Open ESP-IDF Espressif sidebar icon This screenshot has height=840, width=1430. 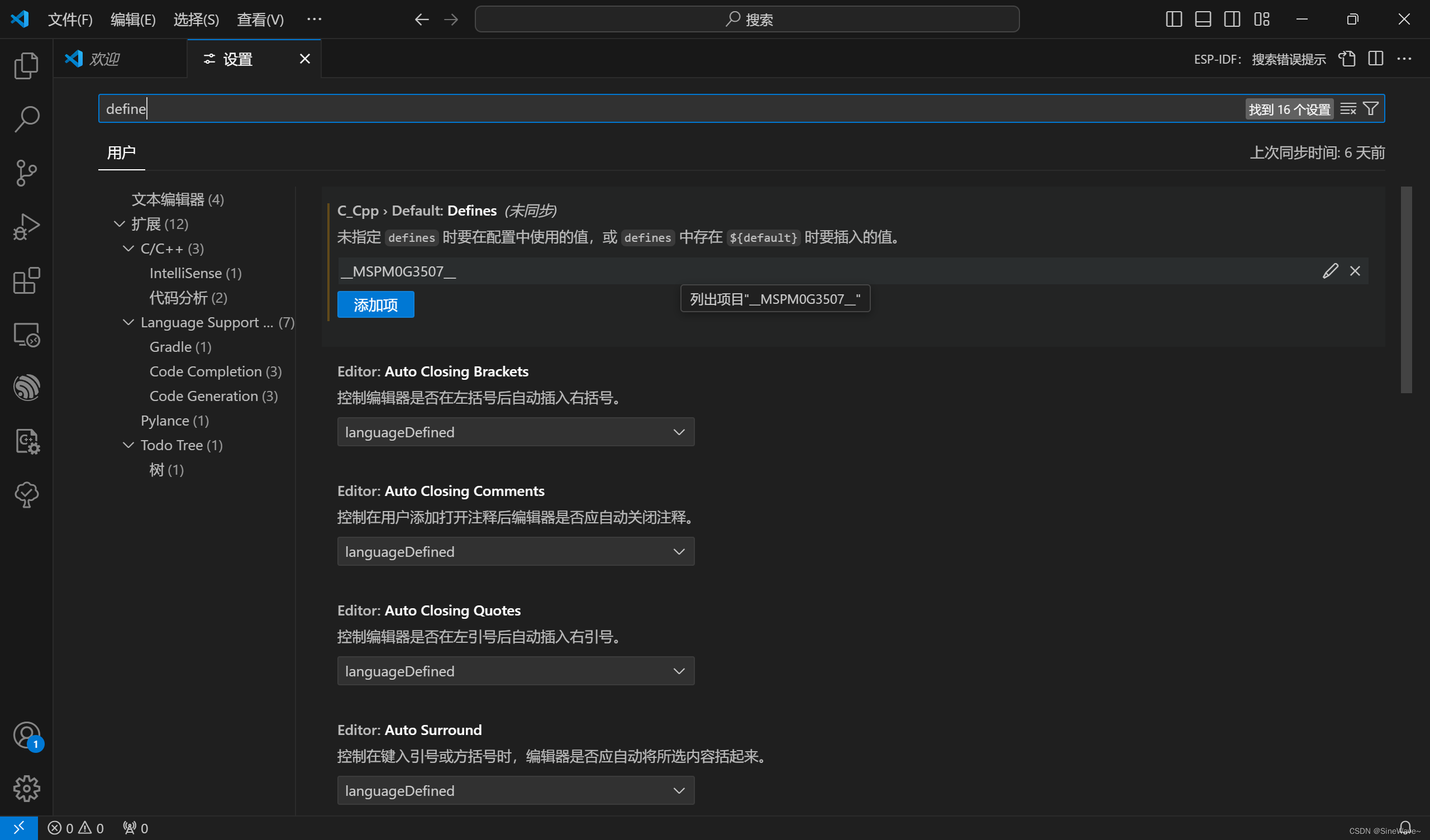coord(26,388)
